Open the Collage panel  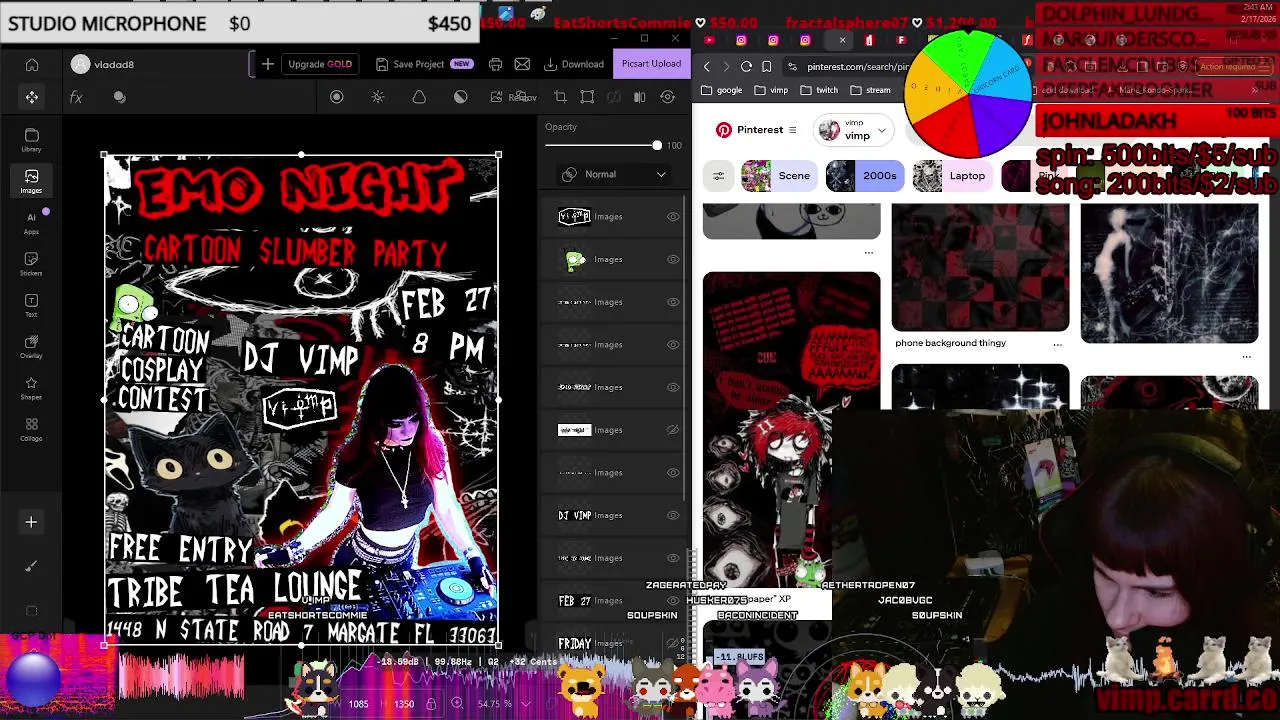pos(31,429)
